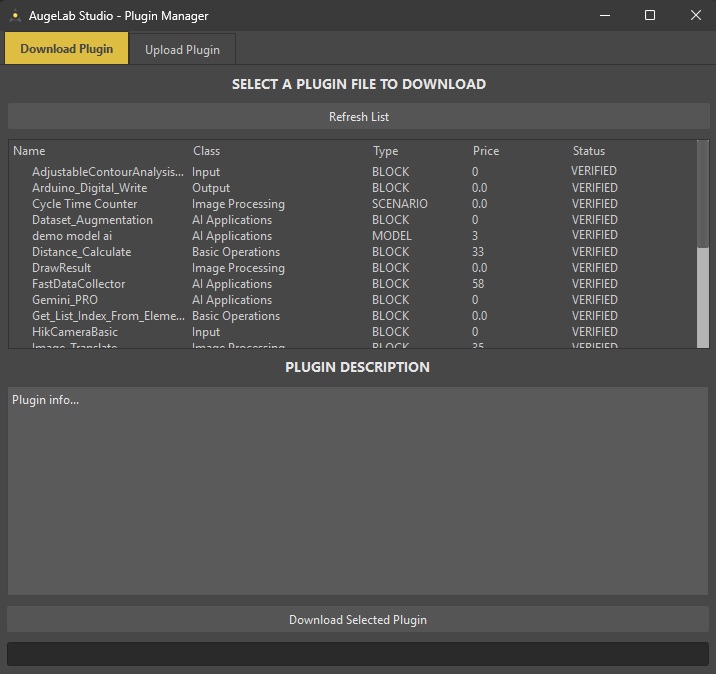Click VERIFIED status of Dataset_Augmentation row
Screen dimensions: 716x674
click(x=595, y=220)
